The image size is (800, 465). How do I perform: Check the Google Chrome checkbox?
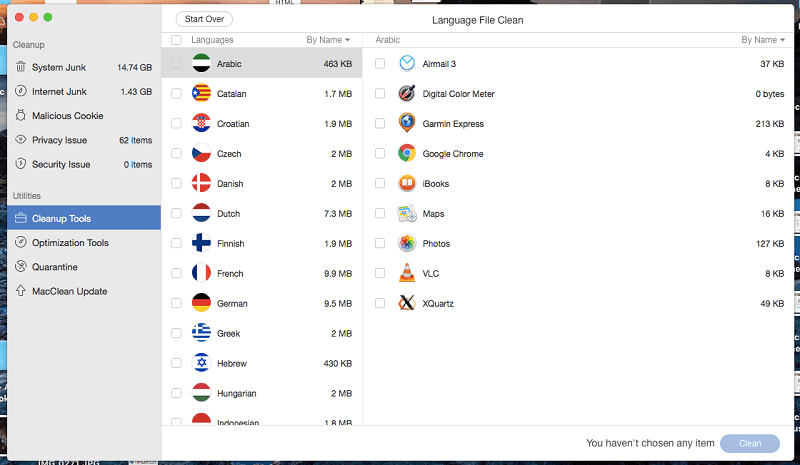[380, 153]
